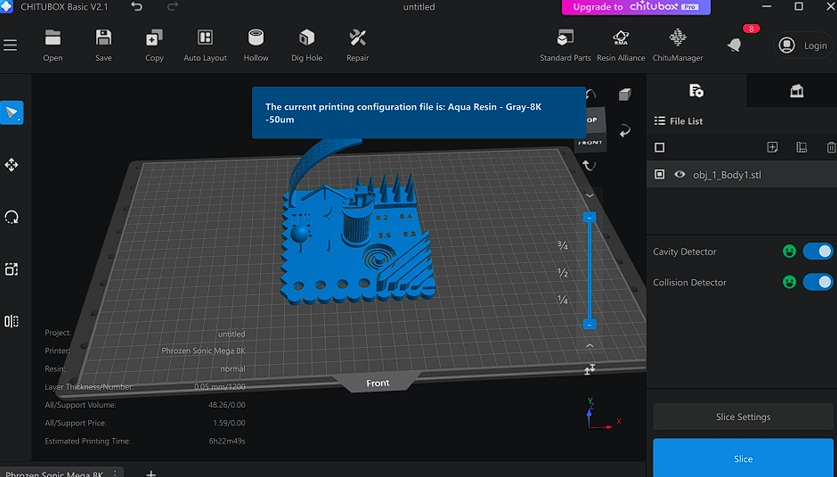Click the add model icon in File List
837x477 pixels.
pos(772,147)
